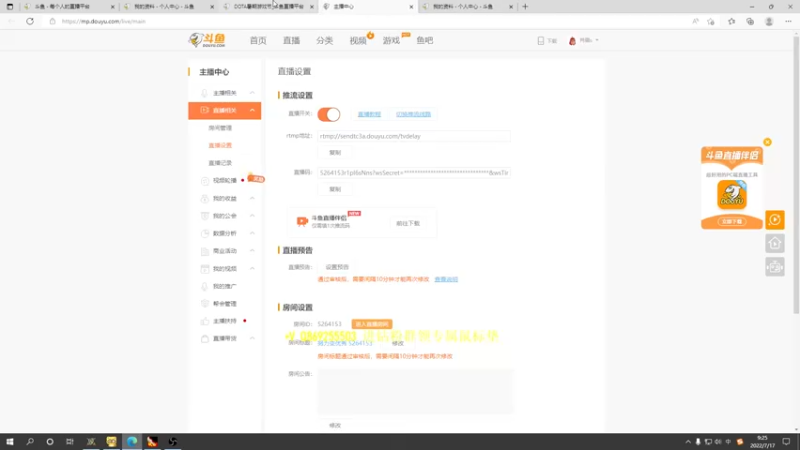Open browser Settings and more menu

pos(788,21)
